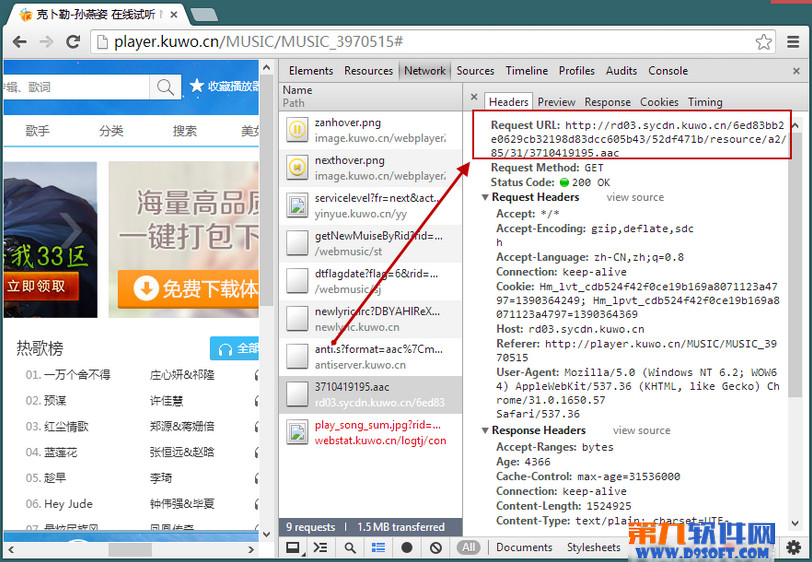Switch to the Sources panel tab
812x562 pixels.
click(x=475, y=71)
